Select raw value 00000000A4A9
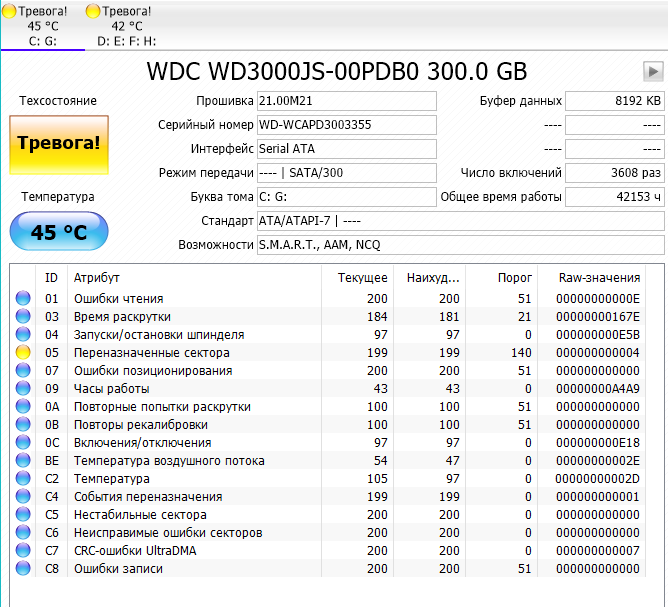Viewport: 668px width, 607px height. tap(598, 388)
